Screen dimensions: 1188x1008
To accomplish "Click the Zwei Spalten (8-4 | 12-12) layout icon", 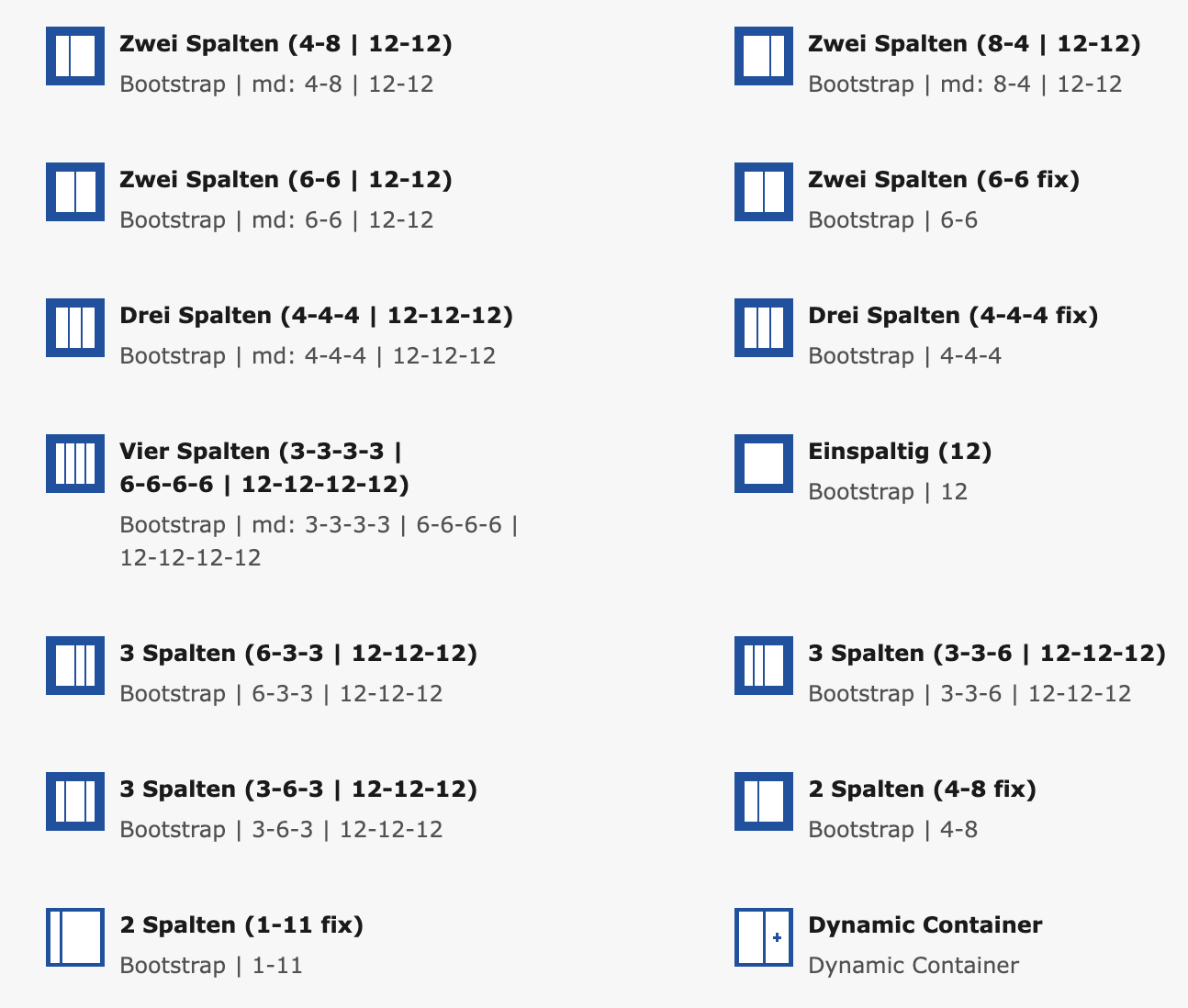I will (x=764, y=56).
